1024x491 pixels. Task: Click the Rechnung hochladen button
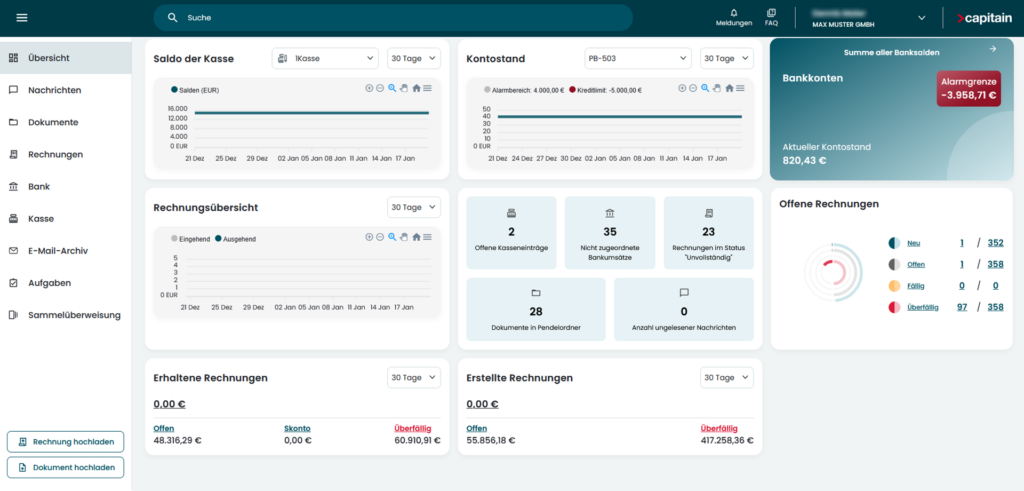point(66,441)
